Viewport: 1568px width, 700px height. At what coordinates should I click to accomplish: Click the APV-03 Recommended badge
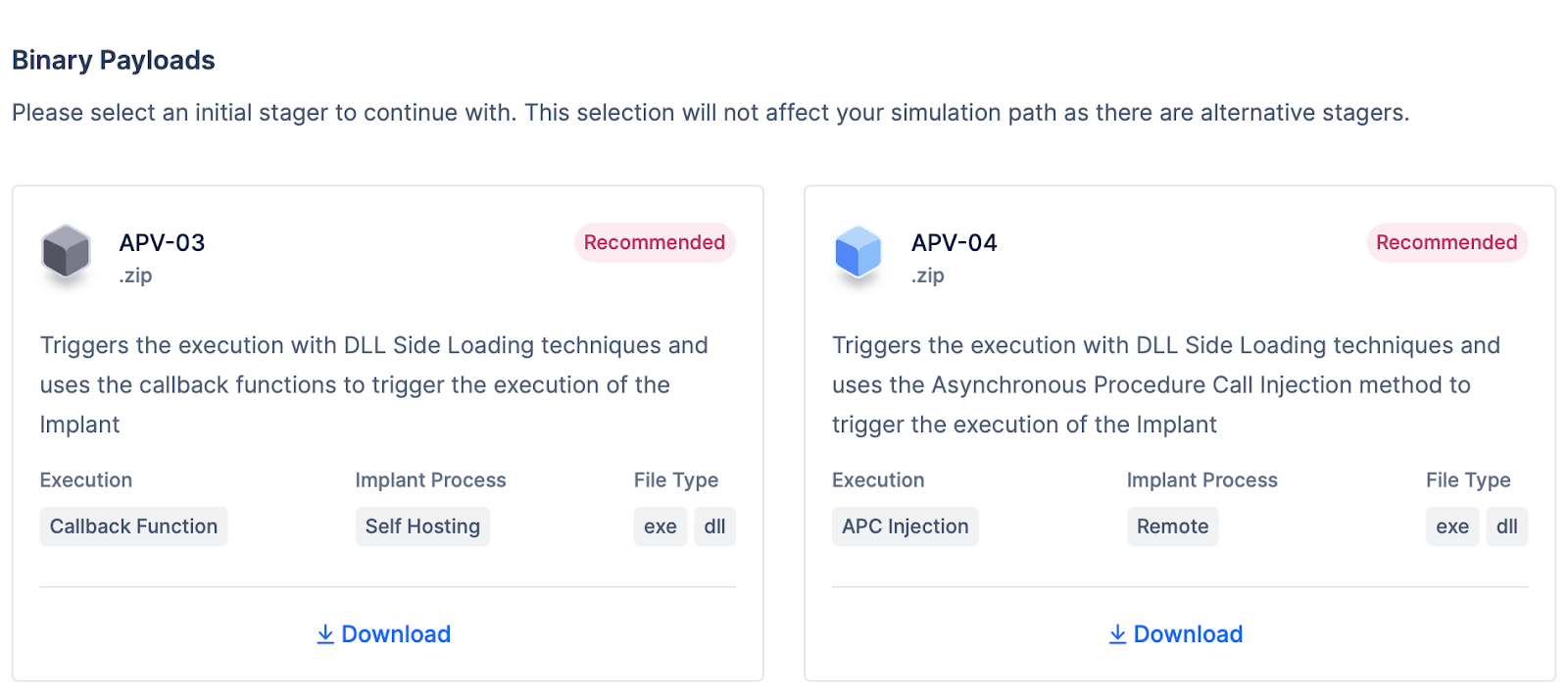pyautogui.click(x=654, y=243)
